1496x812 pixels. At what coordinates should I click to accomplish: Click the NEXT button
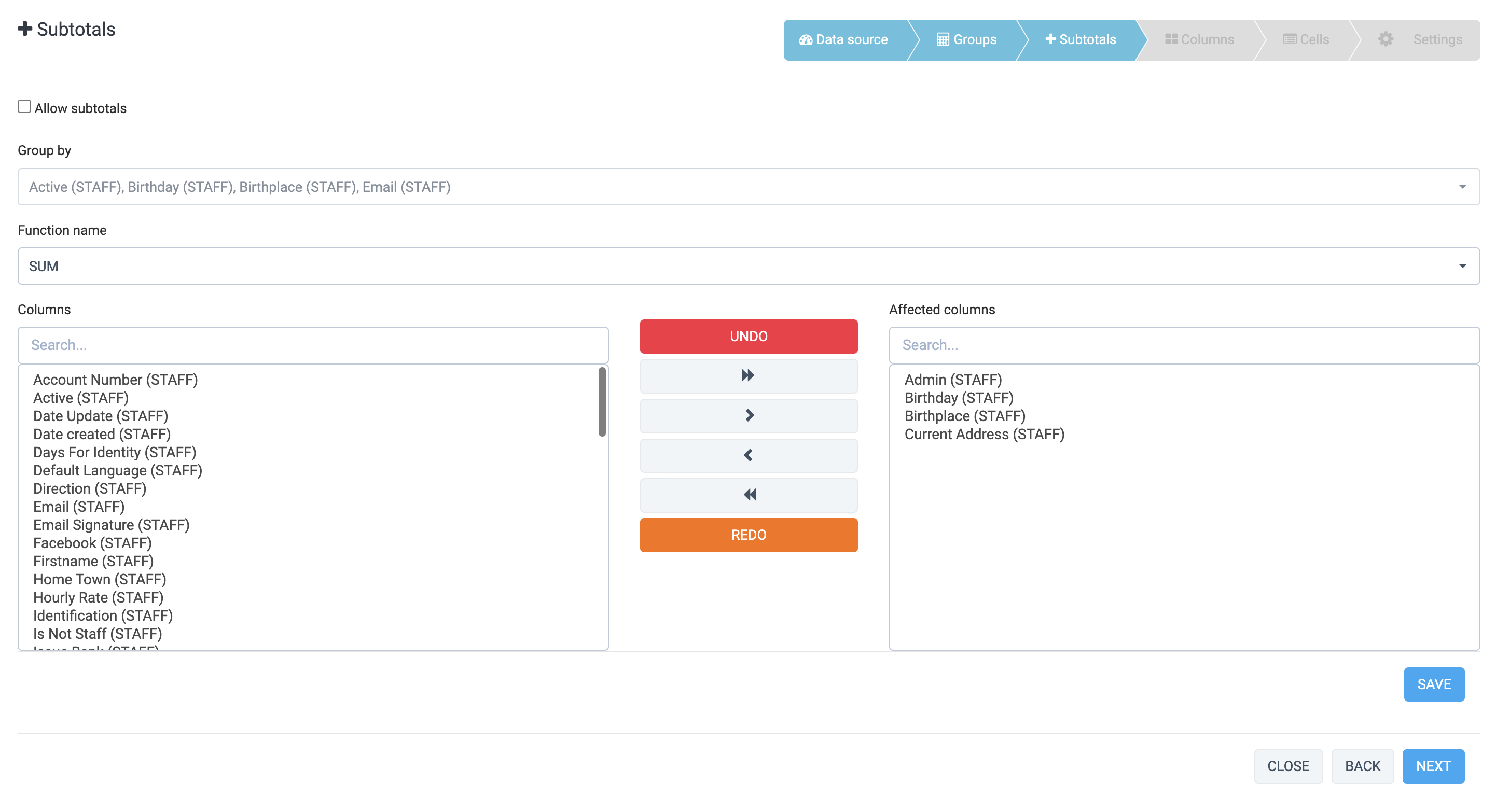click(x=1433, y=766)
